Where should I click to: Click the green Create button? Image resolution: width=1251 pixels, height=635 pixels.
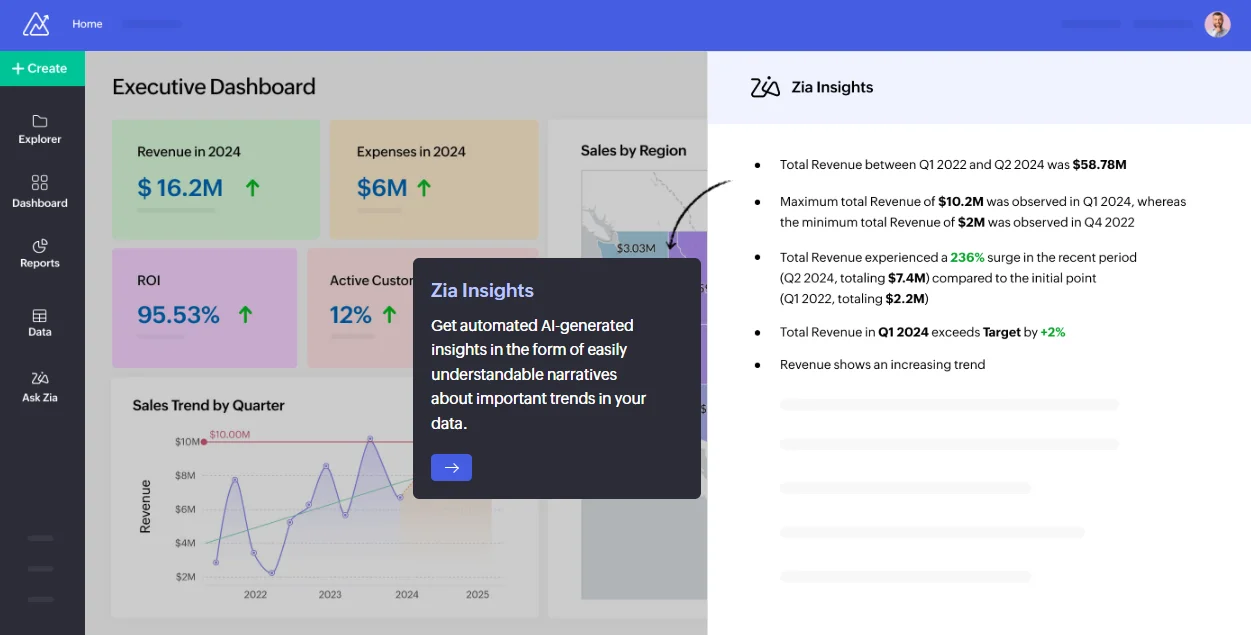[42, 68]
